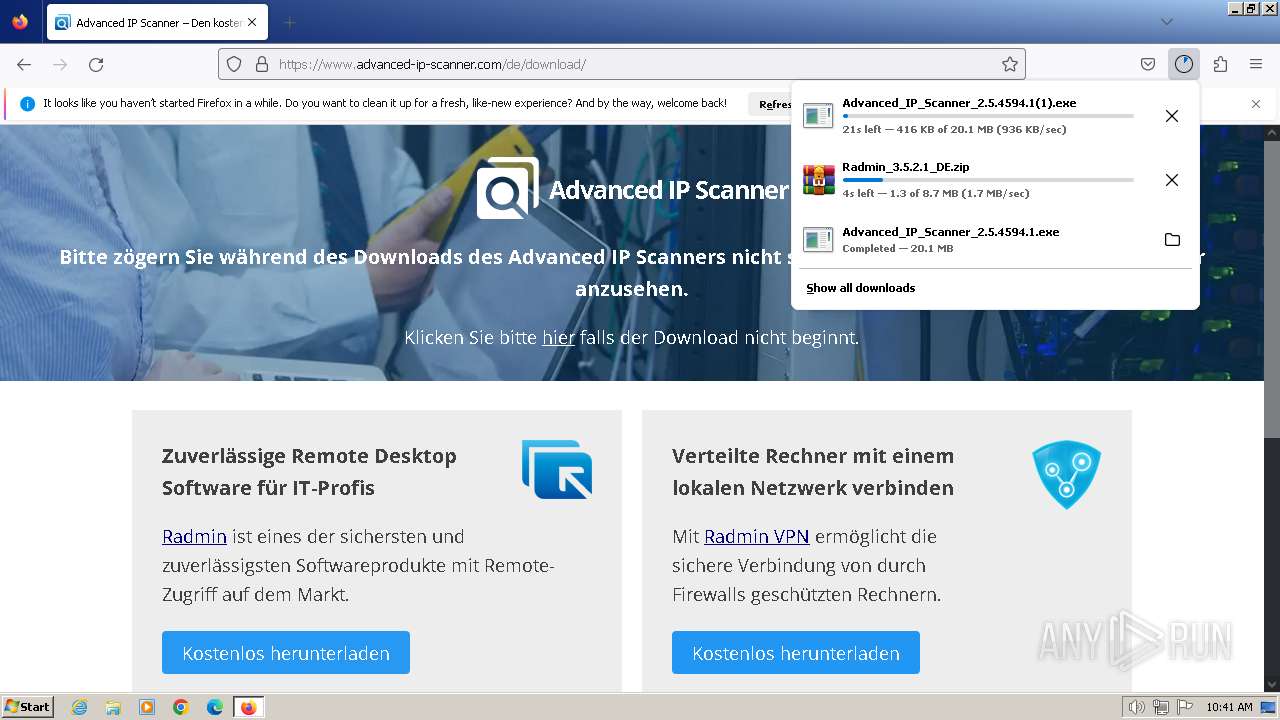The image size is (1280, 720).
Task: Open site security padlock info
Action: [x=261, y=64]
